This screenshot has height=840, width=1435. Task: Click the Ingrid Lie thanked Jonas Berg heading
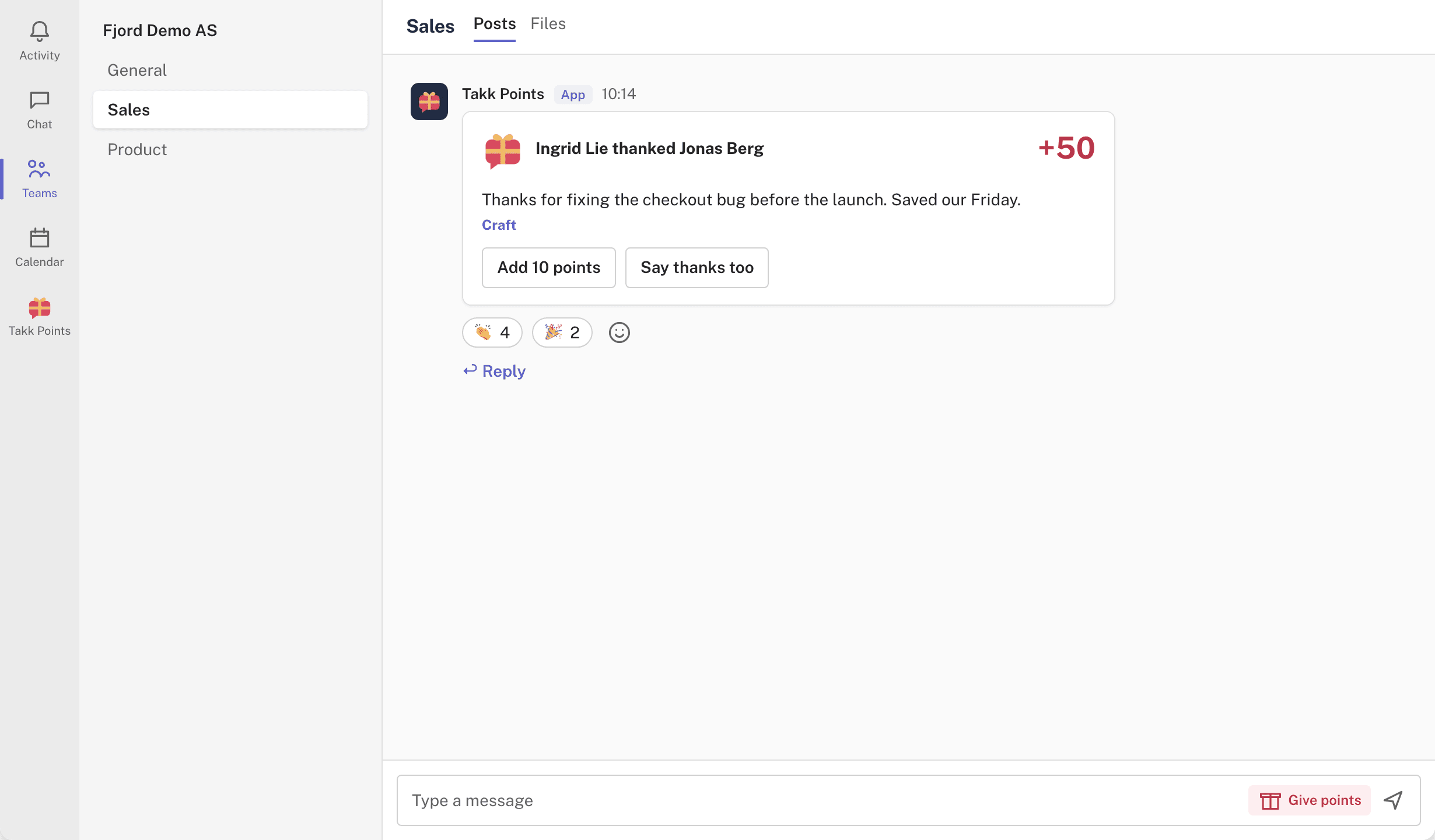(x=649, y=149)
